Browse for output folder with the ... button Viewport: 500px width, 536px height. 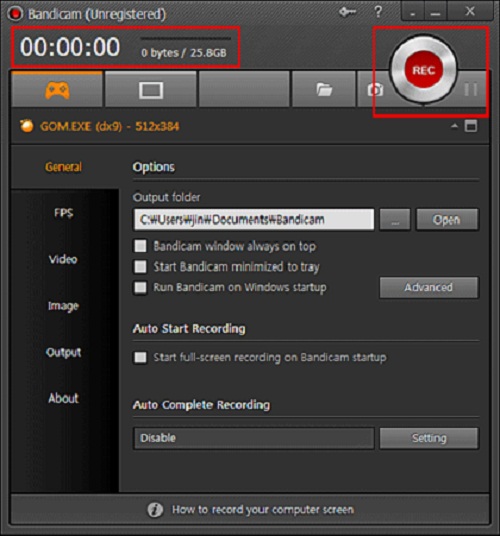[x=395, y=219]
